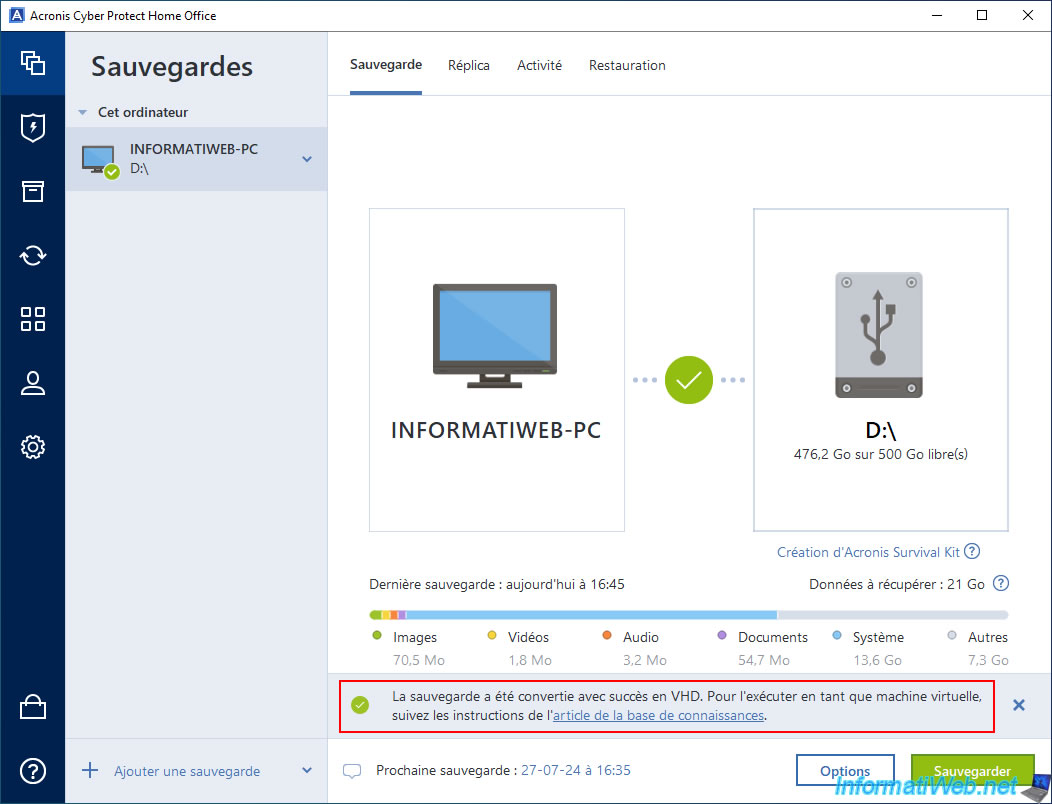The height and width of the screenshot is (804, 1052).
Task: Switch to the Réplica tab
Action: (469, 65)
